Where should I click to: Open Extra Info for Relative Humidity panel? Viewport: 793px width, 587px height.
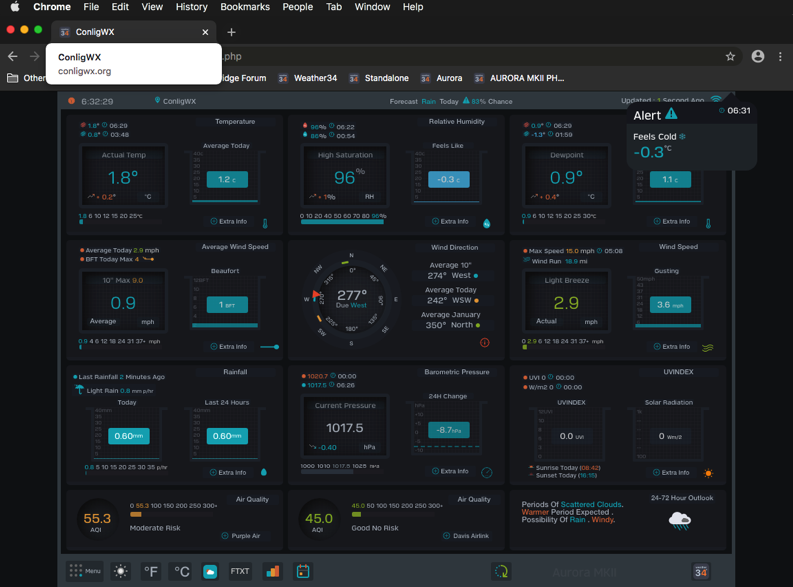pyautogui.click(x=450, y=221)
